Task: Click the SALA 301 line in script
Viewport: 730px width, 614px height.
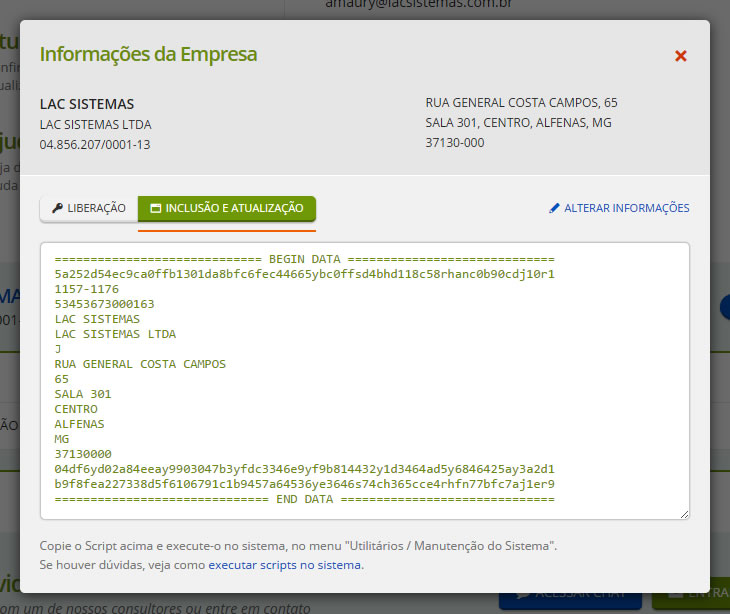Action: pos(83,394)
